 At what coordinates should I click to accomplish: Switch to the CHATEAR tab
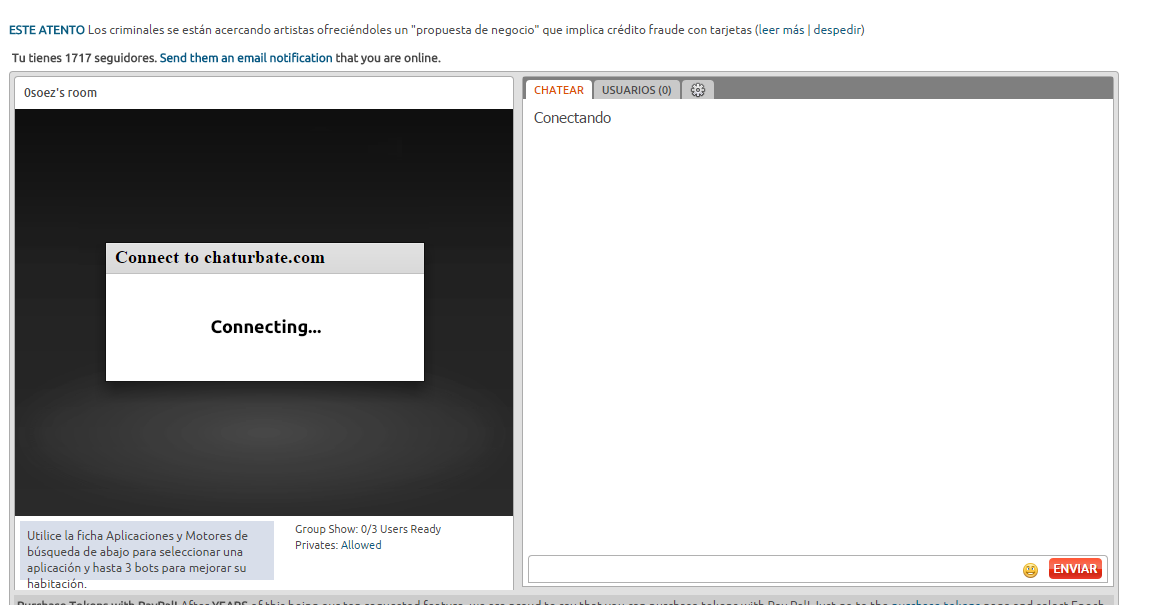coord(558,90)
